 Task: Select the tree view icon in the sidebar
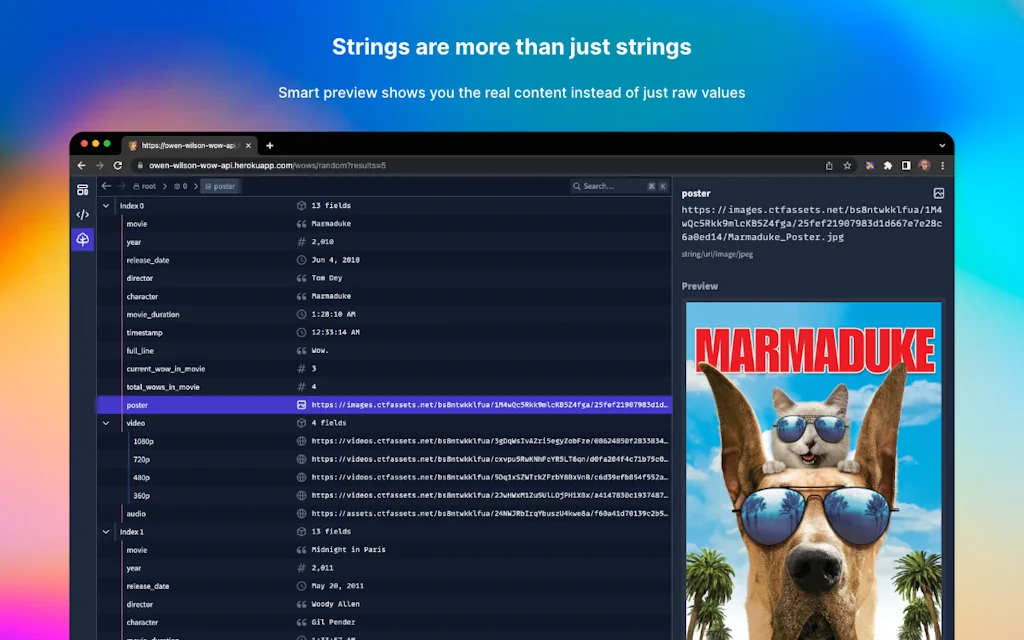click(x=82, y=239)
